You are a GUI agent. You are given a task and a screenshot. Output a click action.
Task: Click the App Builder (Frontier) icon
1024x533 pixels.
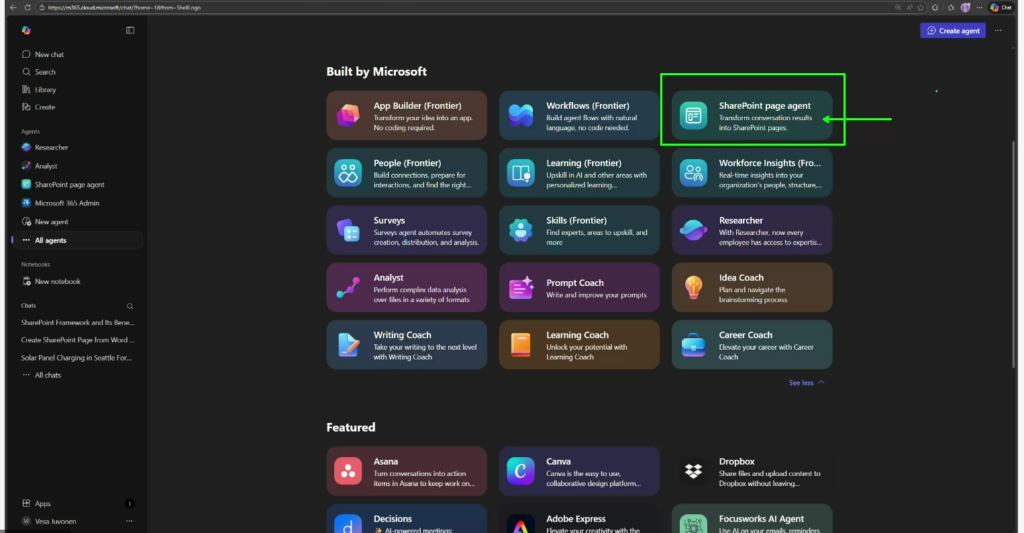point(348,115)
